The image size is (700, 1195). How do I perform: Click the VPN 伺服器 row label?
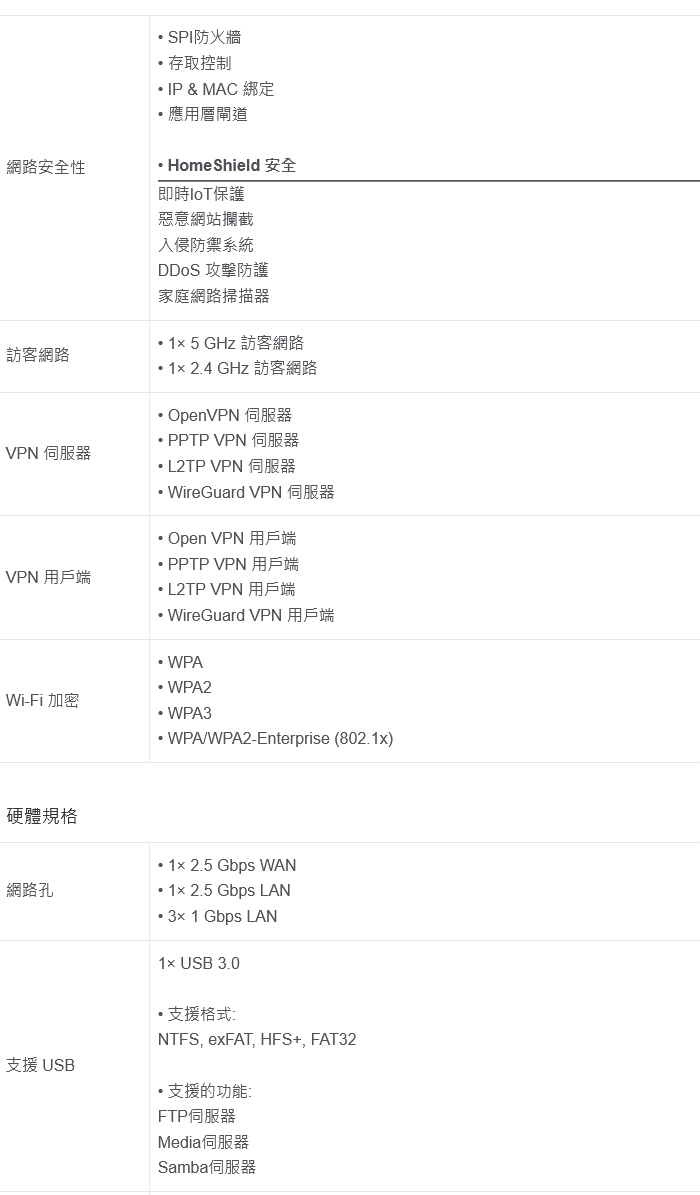48,453
